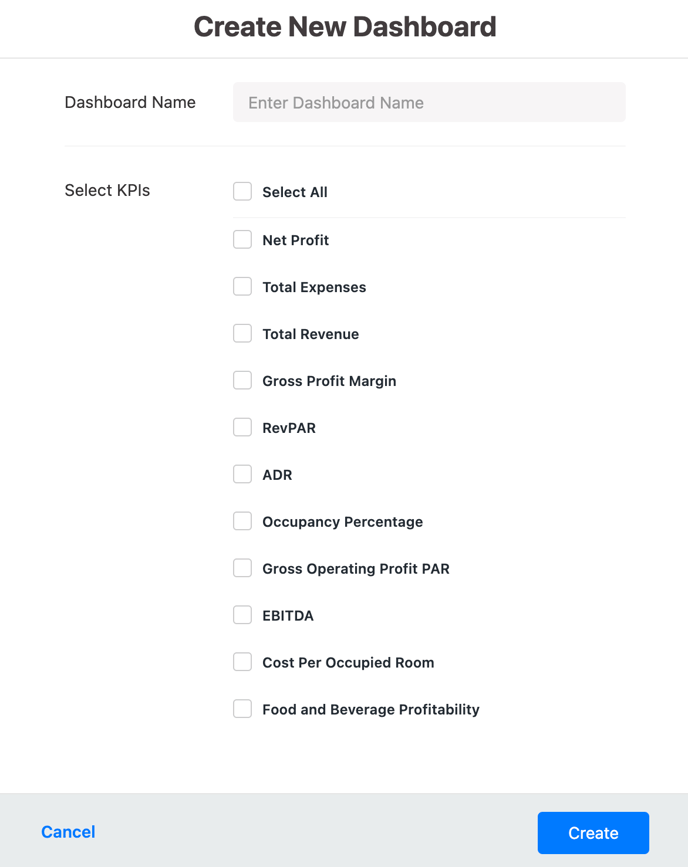Click the Select All label text
The image size is (688, 867).
point(295,192)
